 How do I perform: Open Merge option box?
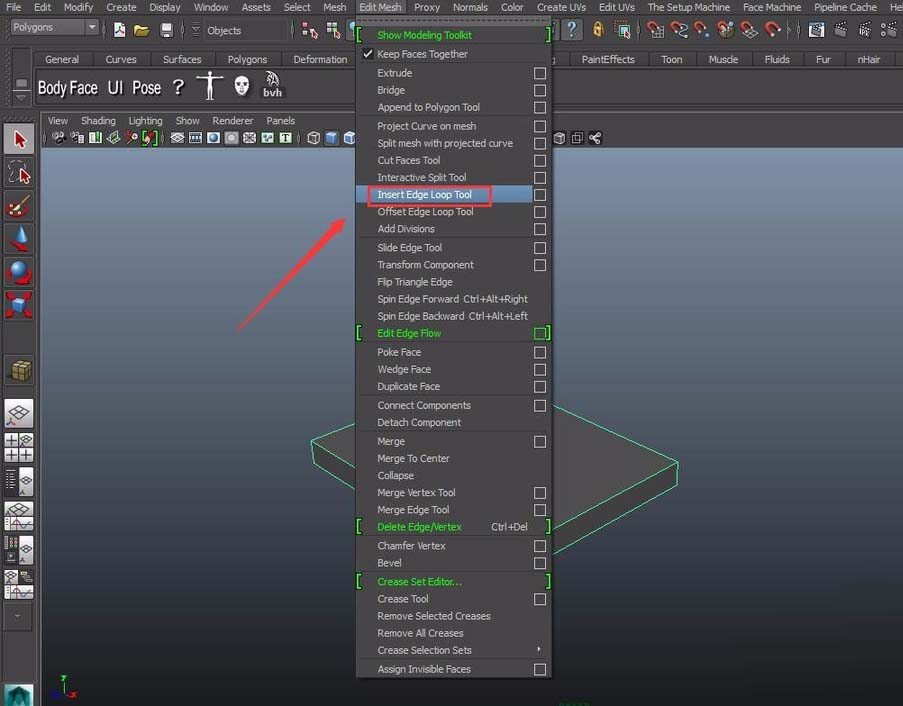tap(540, 442)
